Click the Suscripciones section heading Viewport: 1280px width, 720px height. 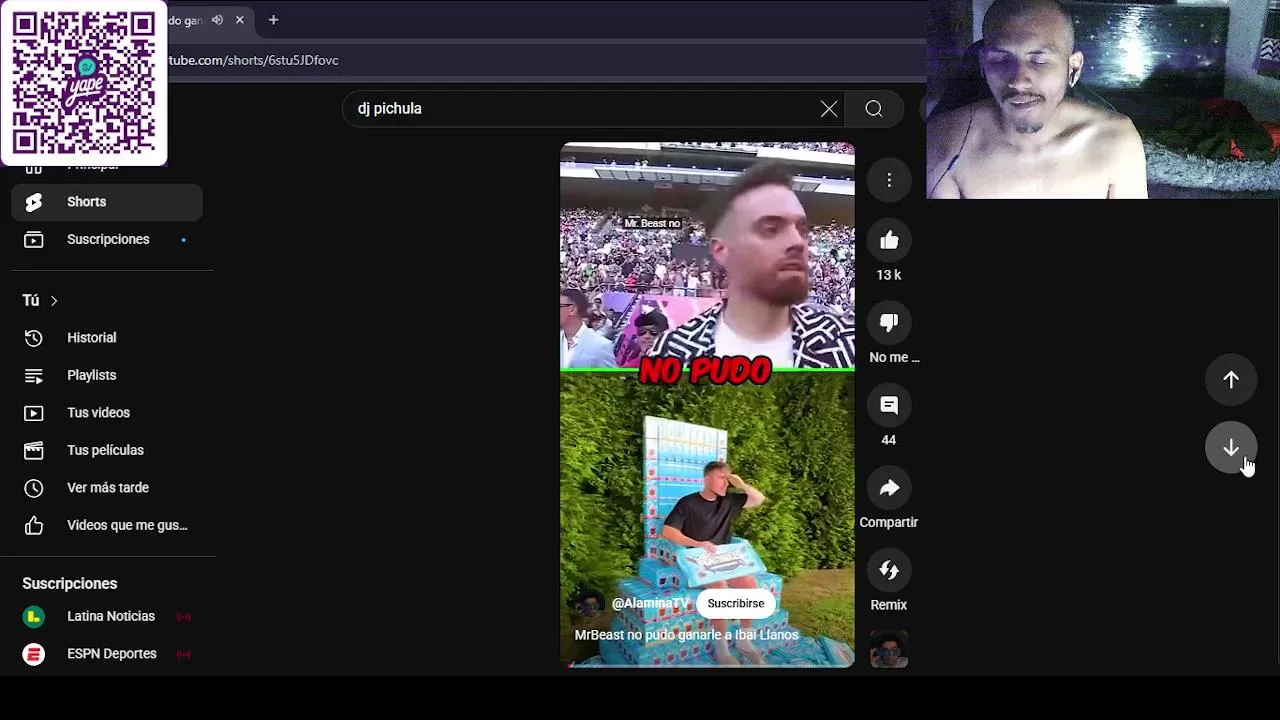click(x=70, y=584)
